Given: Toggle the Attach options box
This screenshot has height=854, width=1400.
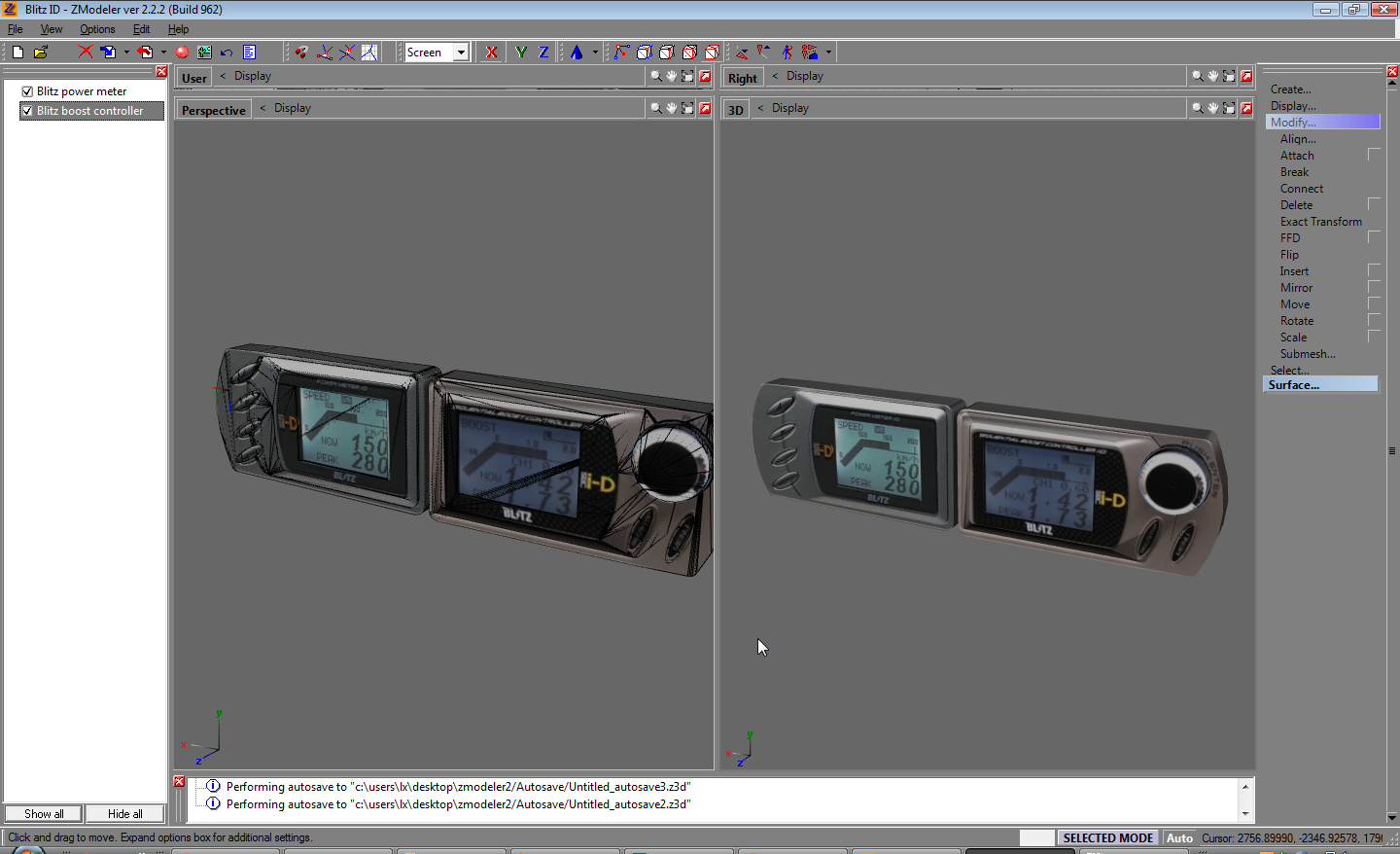Looking at the screenshot, I should pyautogui.click(x=1374, y=155).
